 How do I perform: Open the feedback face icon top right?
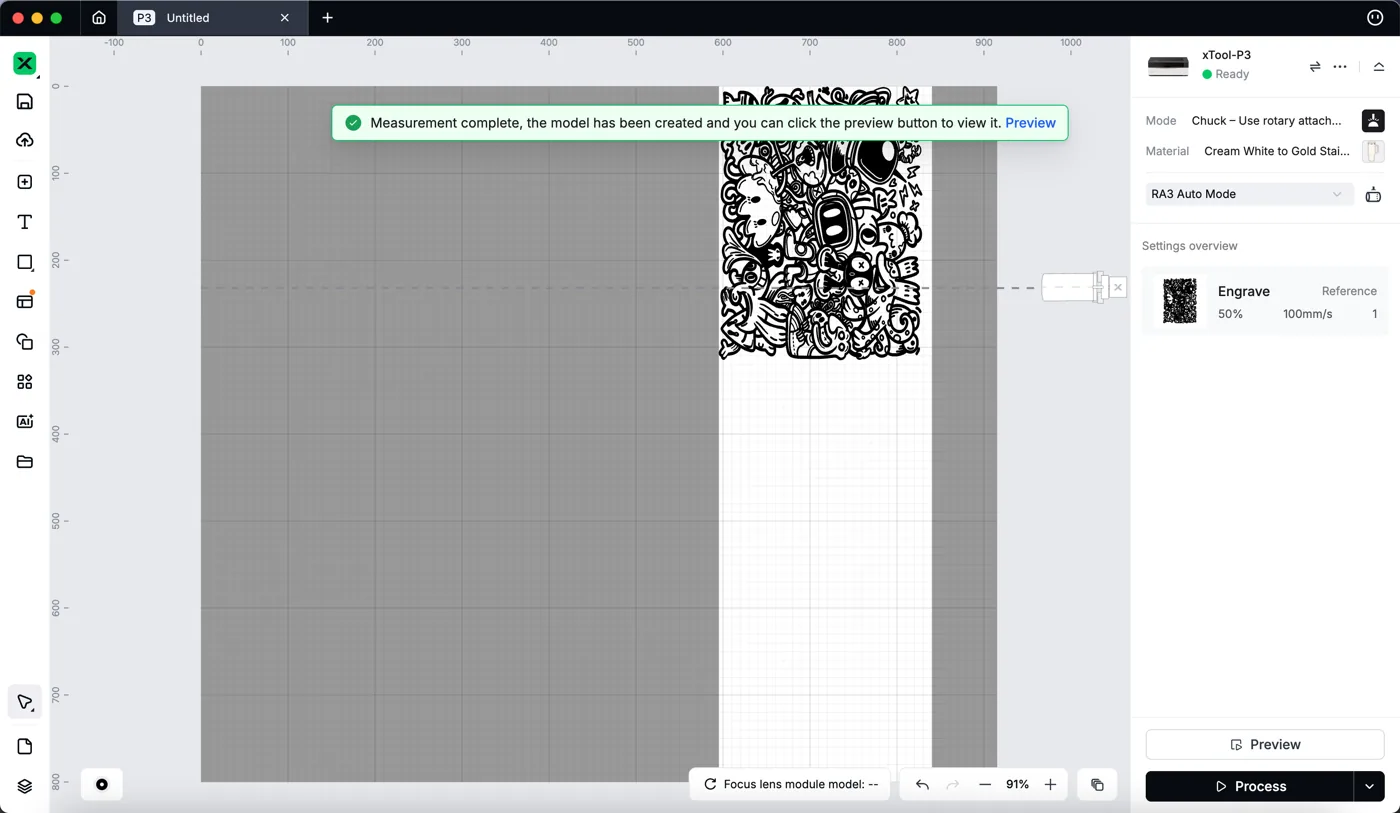(1374, 17)
